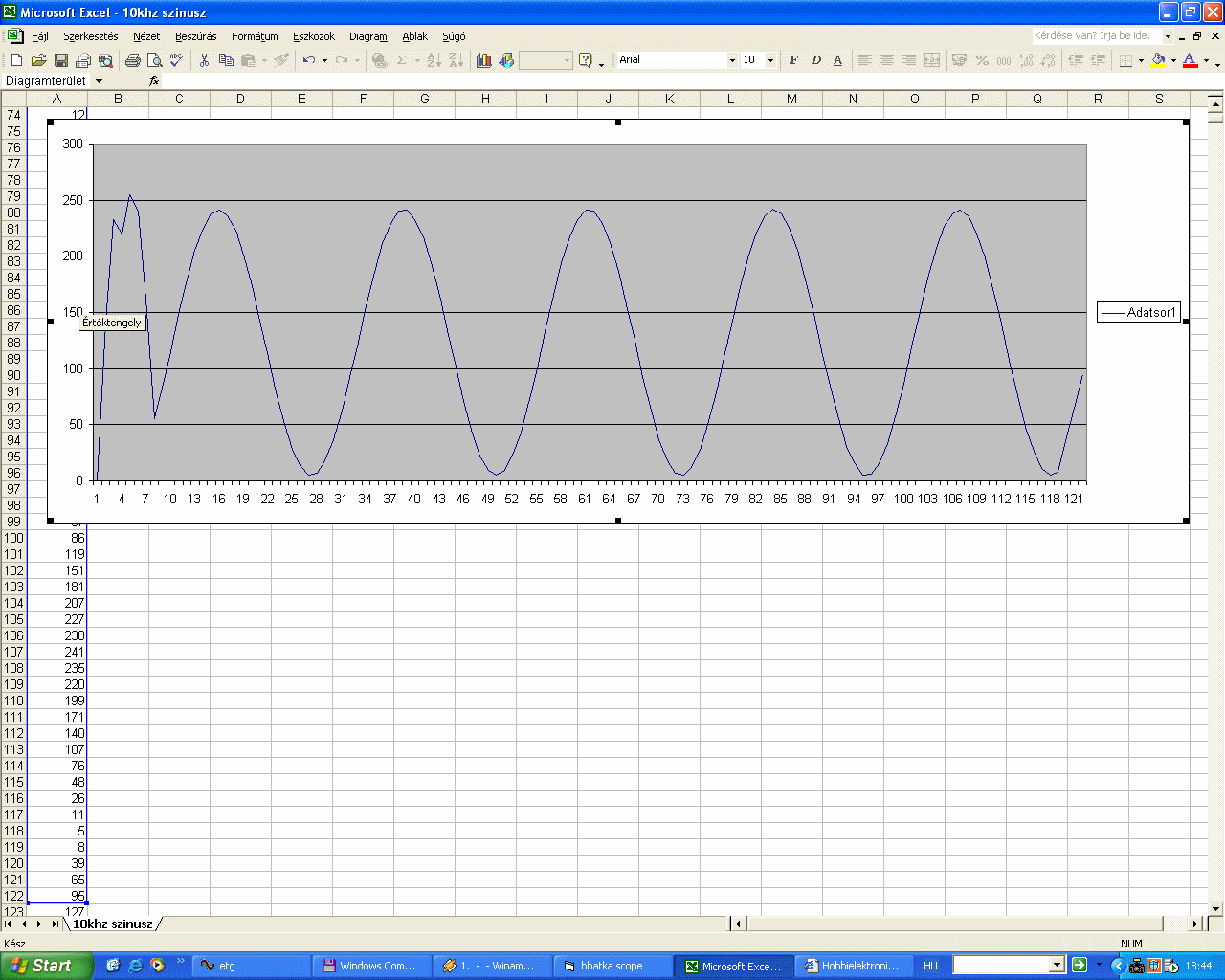Open print preview from the toolbar

coord(155,60)
